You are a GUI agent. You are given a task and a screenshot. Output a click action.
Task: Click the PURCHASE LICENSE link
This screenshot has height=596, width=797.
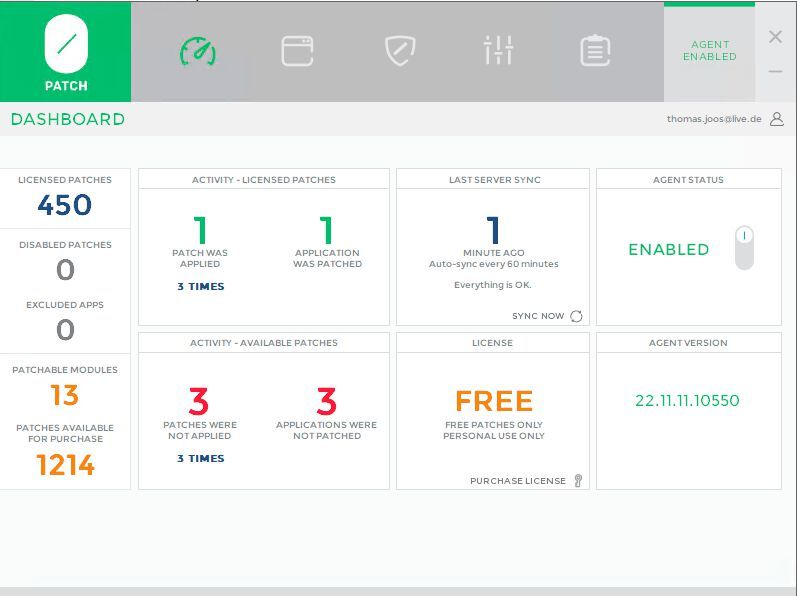(x=518, y=481)
